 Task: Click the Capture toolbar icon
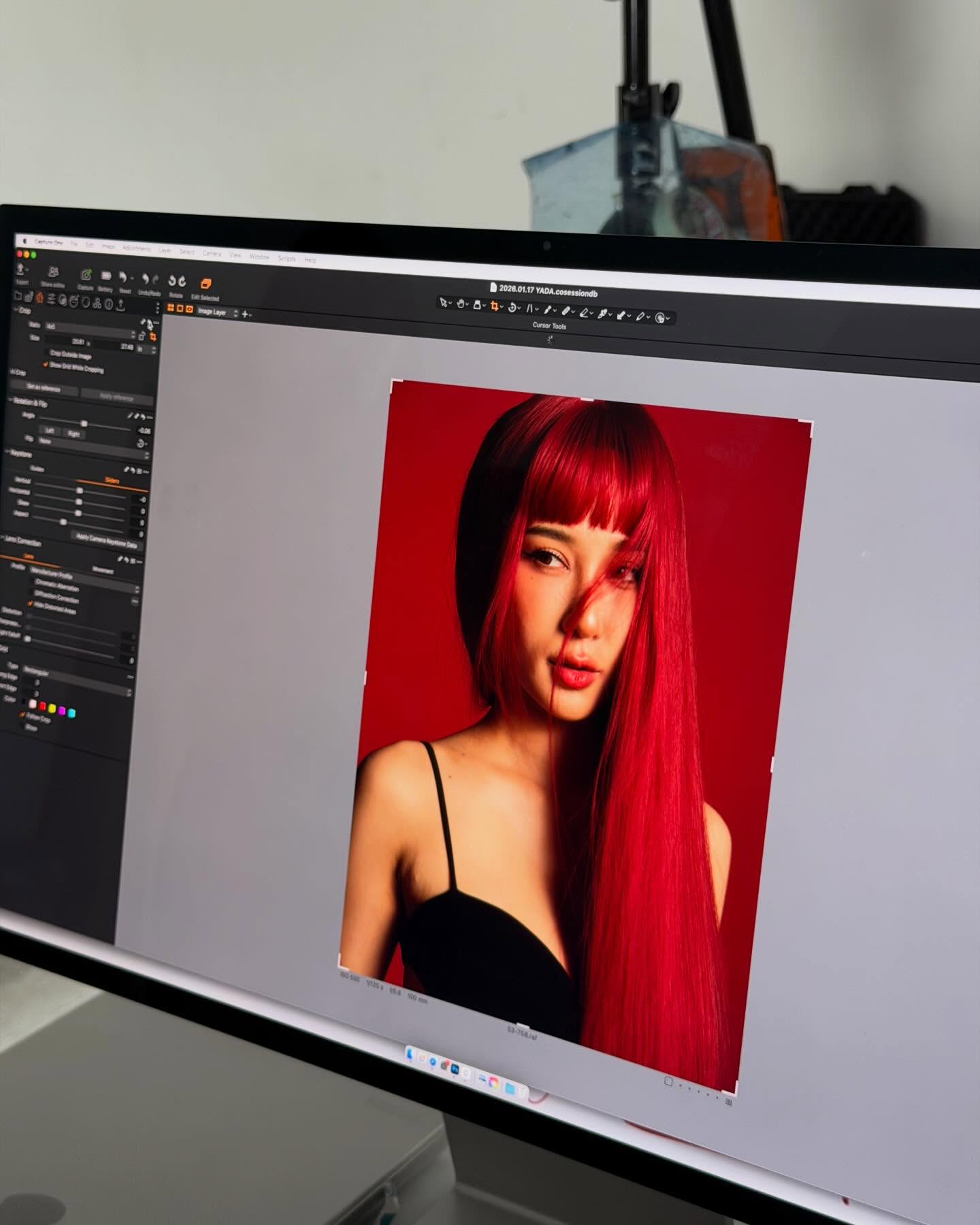click(x=86, y=276)
